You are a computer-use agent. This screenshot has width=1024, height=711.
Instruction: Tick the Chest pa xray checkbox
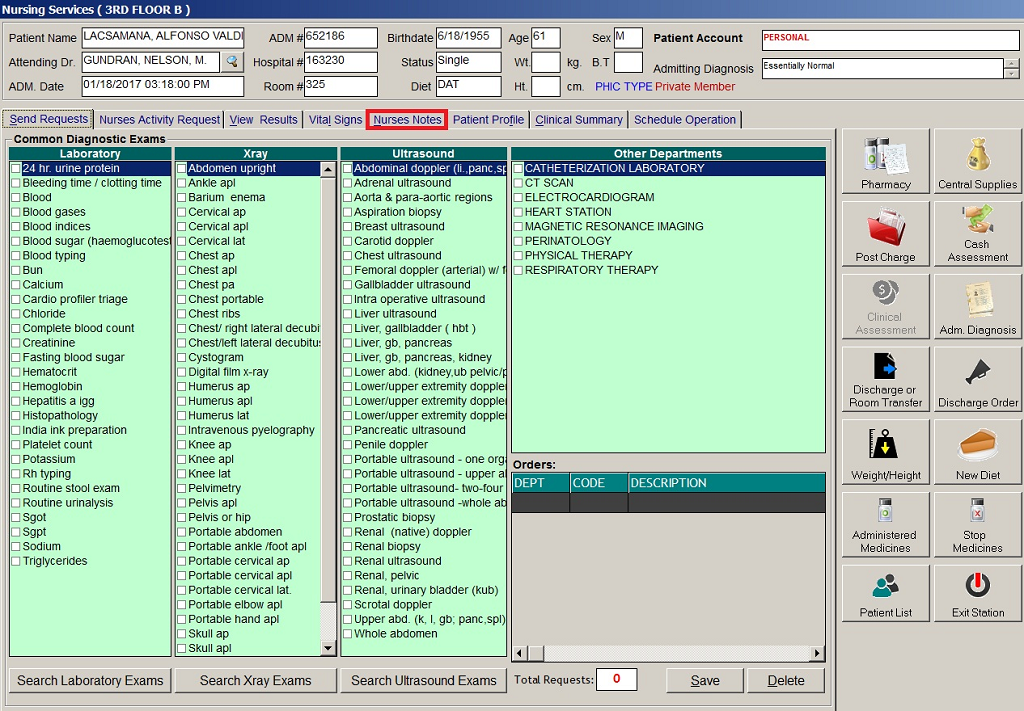182,285
